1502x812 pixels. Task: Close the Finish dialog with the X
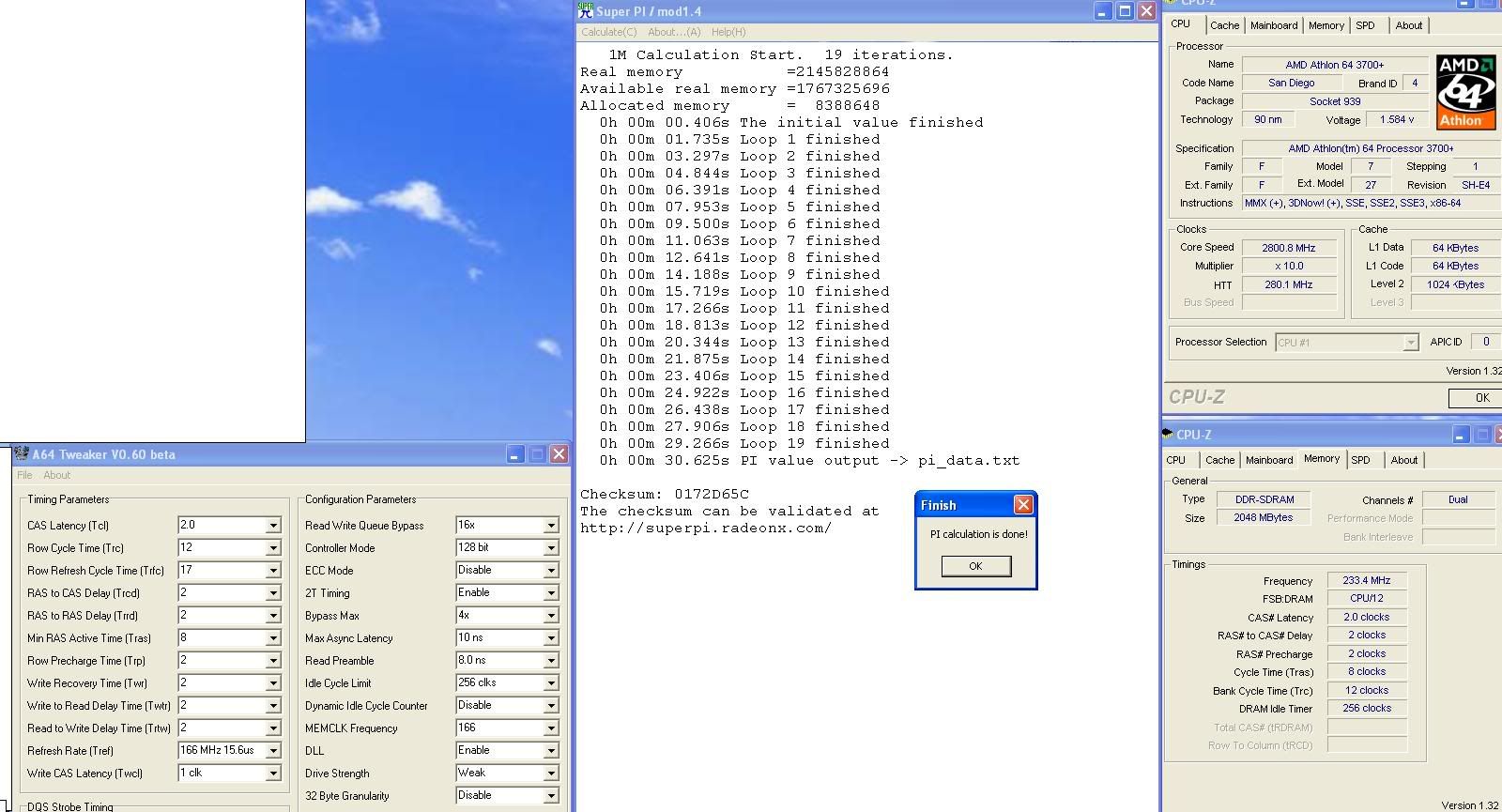pyautogui.click(x=1023, y=505)
